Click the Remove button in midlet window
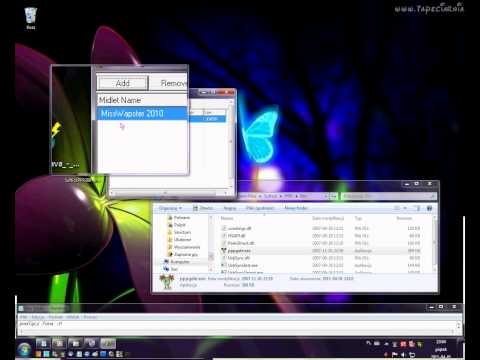480x360 pixels. (169, 83)
